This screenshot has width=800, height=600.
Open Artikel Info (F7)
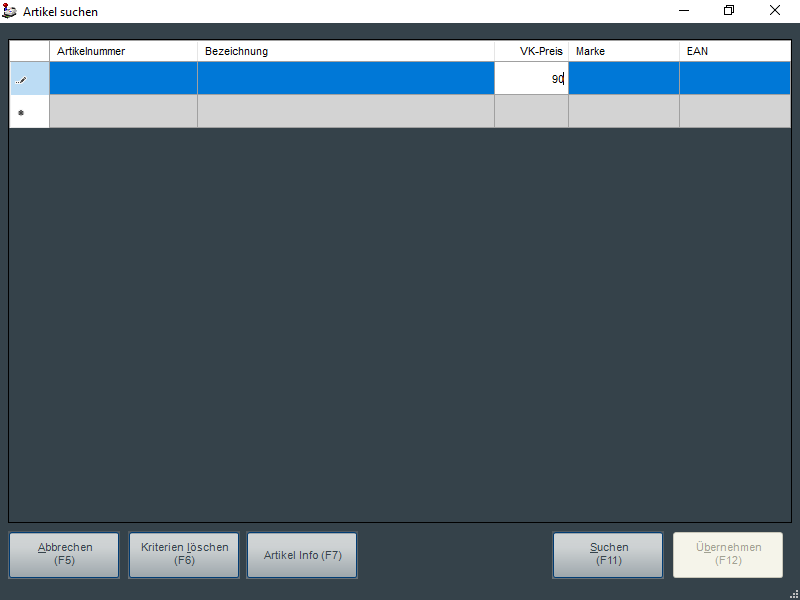(x=302, y=554)
